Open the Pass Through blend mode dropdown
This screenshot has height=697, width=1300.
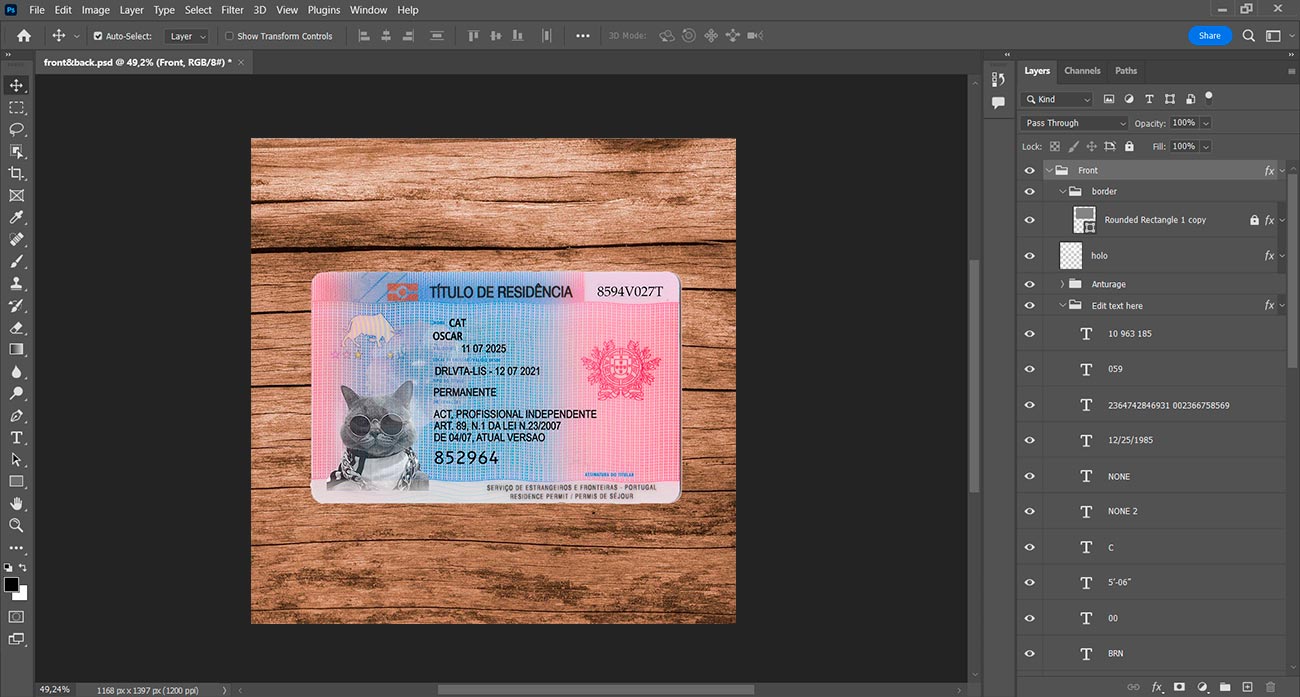click(1074, 123)
